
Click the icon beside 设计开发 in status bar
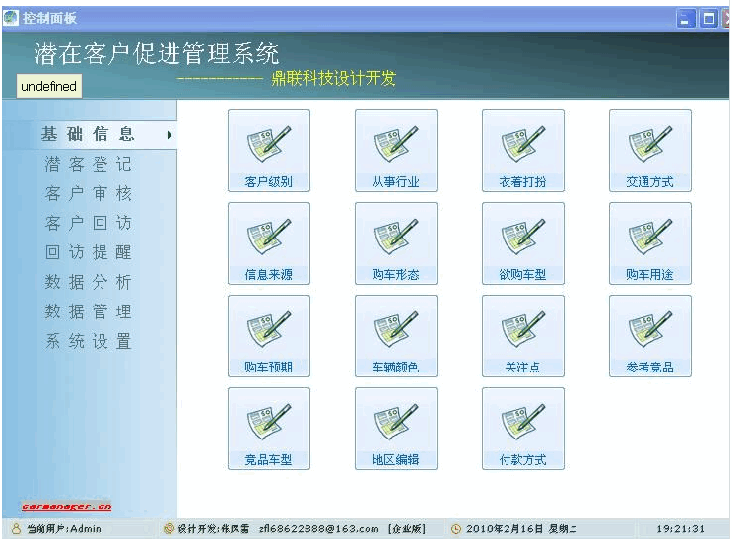[x=169, y=528]
